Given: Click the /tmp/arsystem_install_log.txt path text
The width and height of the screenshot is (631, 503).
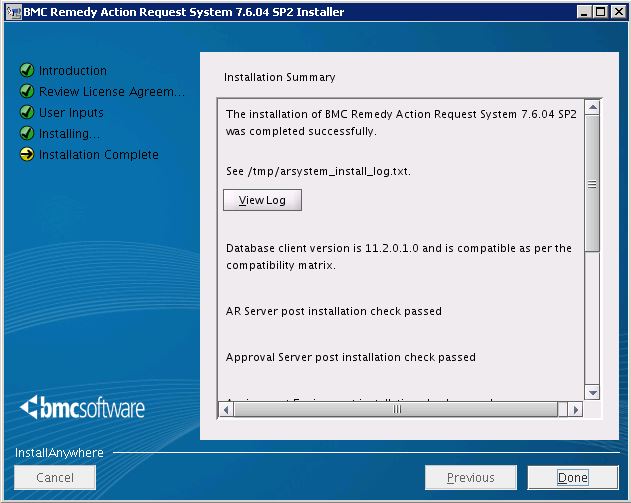Looking at the screenshot, I should point(329,171).
